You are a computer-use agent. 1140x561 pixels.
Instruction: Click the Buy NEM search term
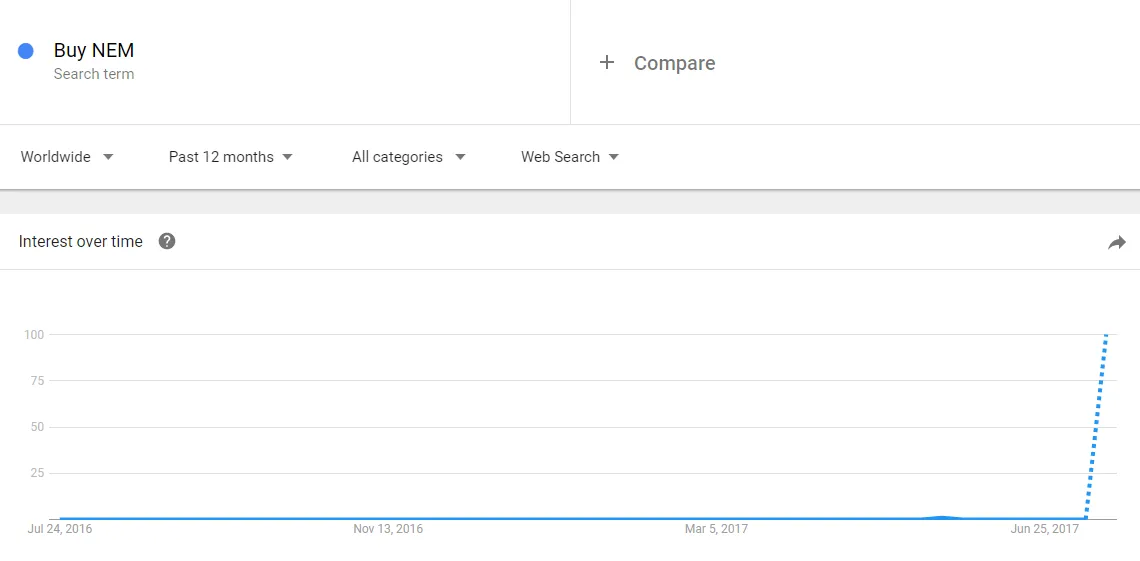pos(94,50)
